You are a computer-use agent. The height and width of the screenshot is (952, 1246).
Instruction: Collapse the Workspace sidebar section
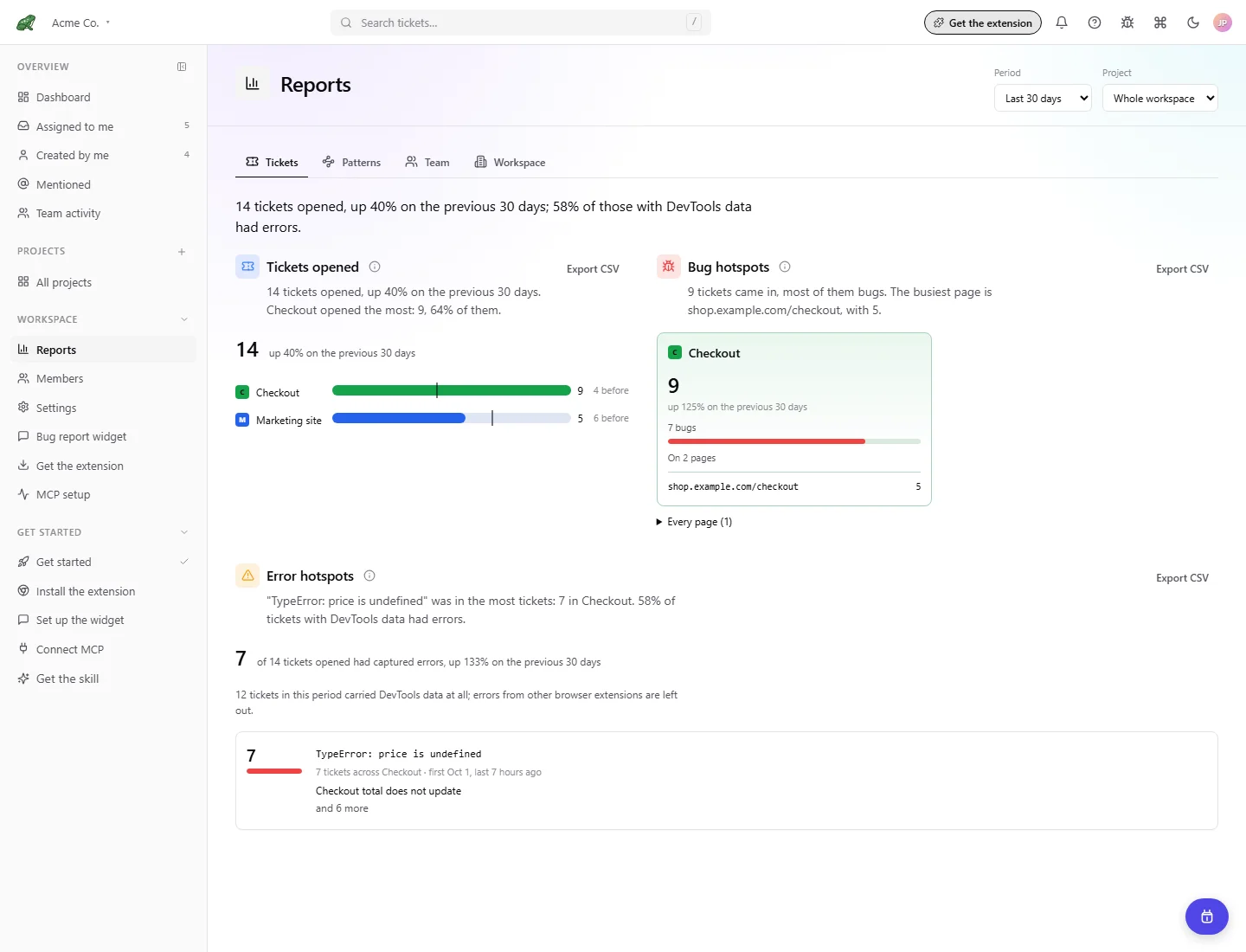184,319
